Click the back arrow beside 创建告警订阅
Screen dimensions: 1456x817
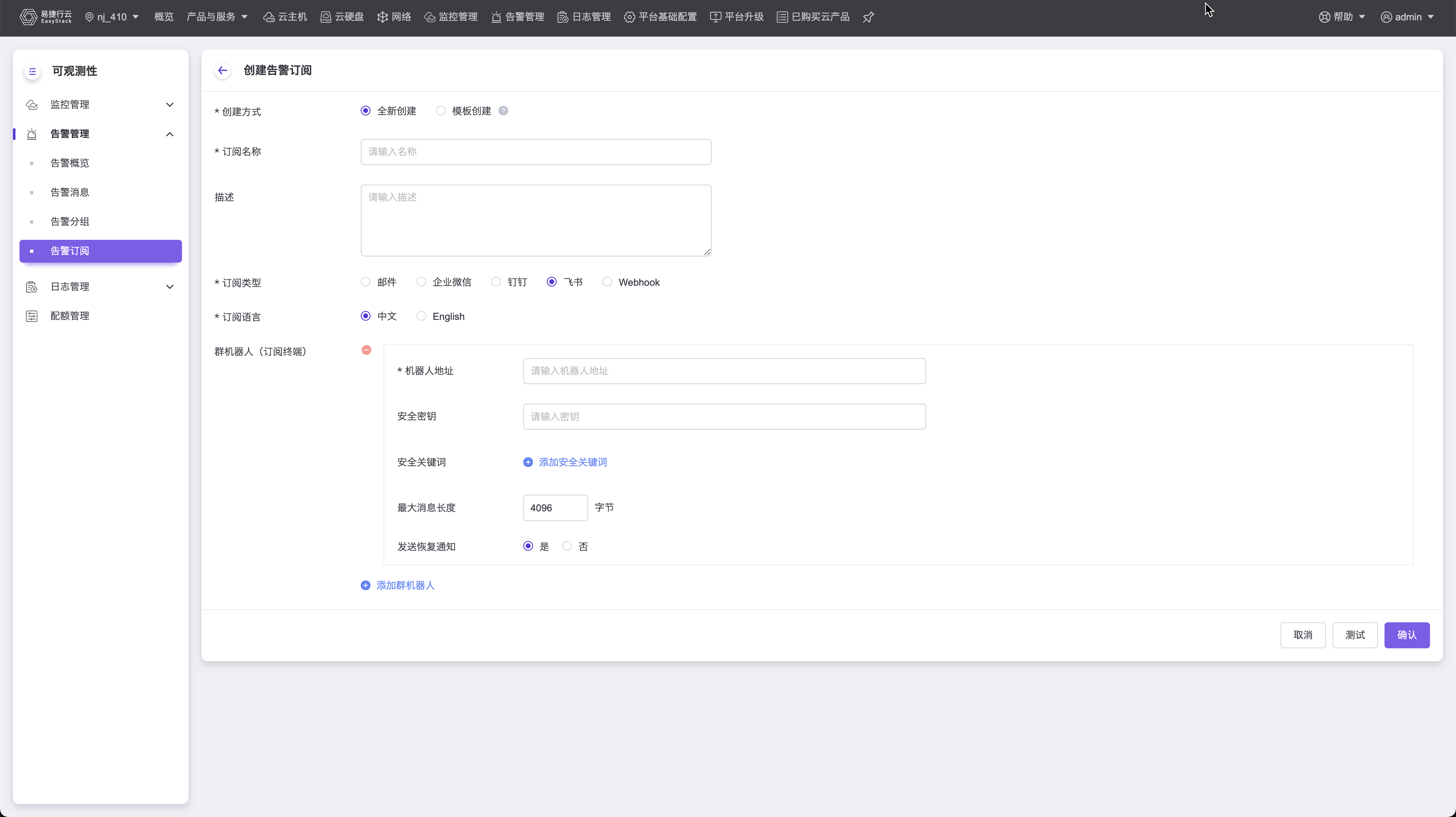click(223, 71)
